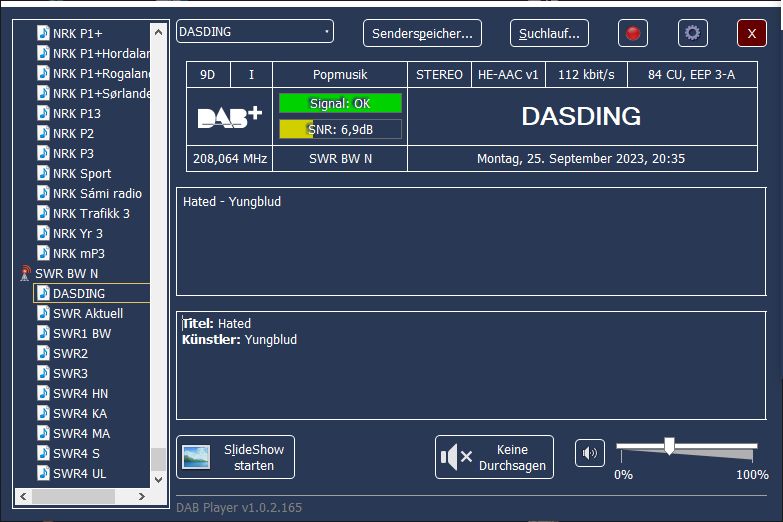Screen dimensions: 783x522
Task: Click music note icon of NRK P2
Action: [x=43, y=133]
